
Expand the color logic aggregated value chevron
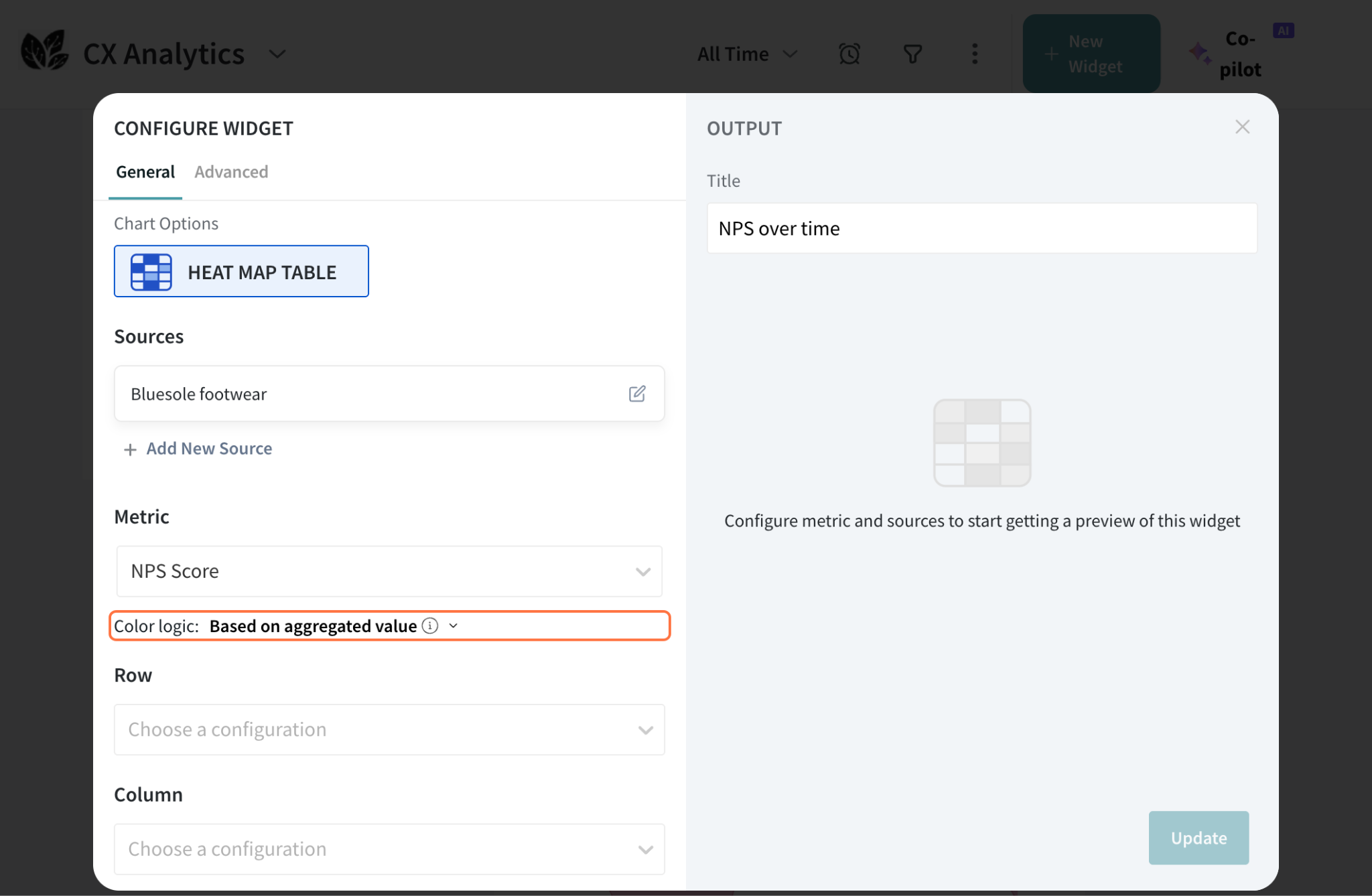click(x=454, y=625)
